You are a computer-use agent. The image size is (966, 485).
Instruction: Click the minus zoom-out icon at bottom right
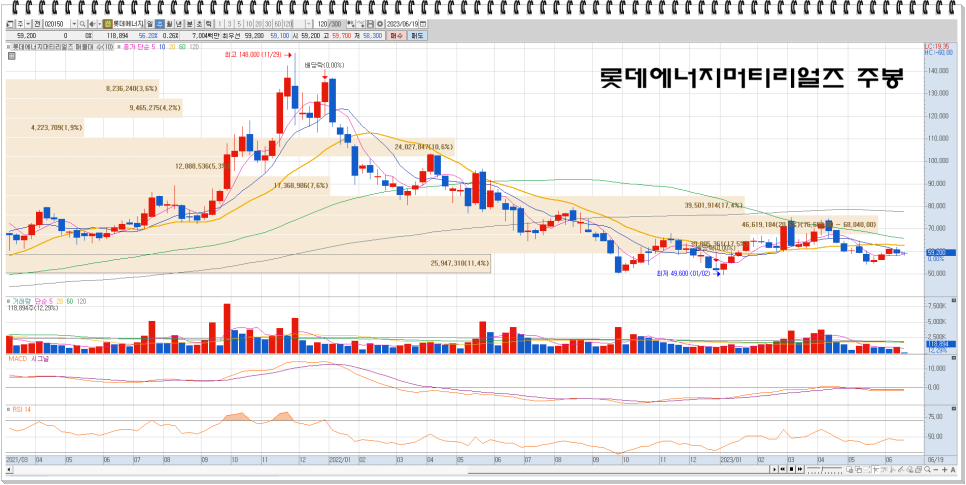936,469
